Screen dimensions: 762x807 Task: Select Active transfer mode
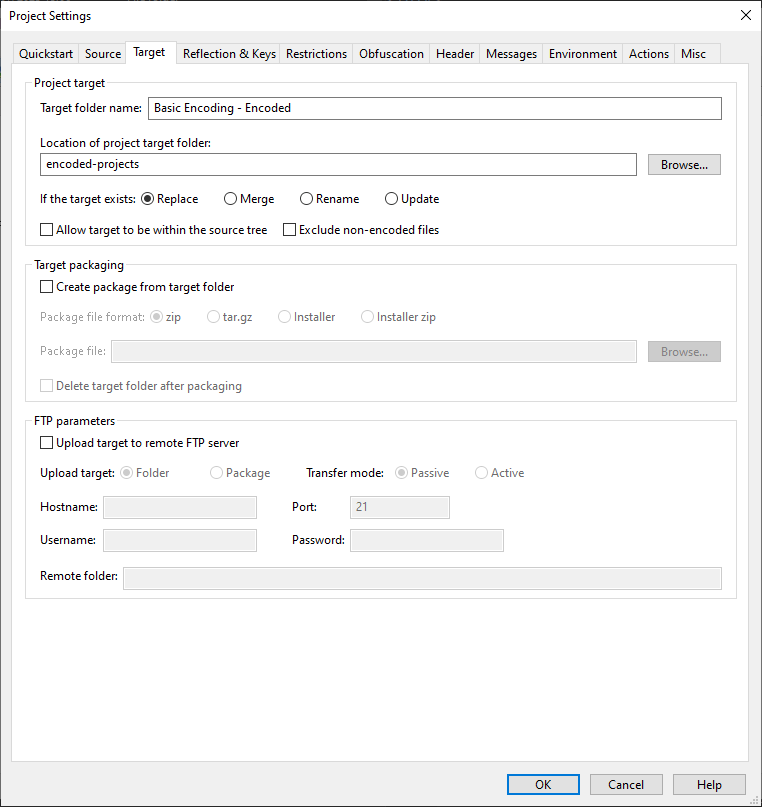pyautogui.click(x=500, y=473)
